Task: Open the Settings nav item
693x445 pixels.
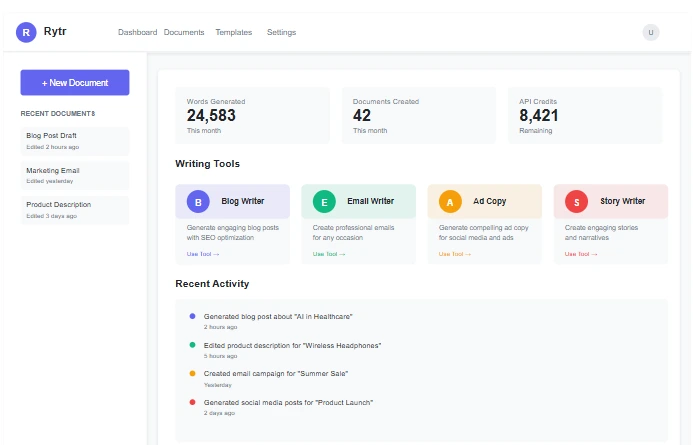Action: [x=282, y=32]
